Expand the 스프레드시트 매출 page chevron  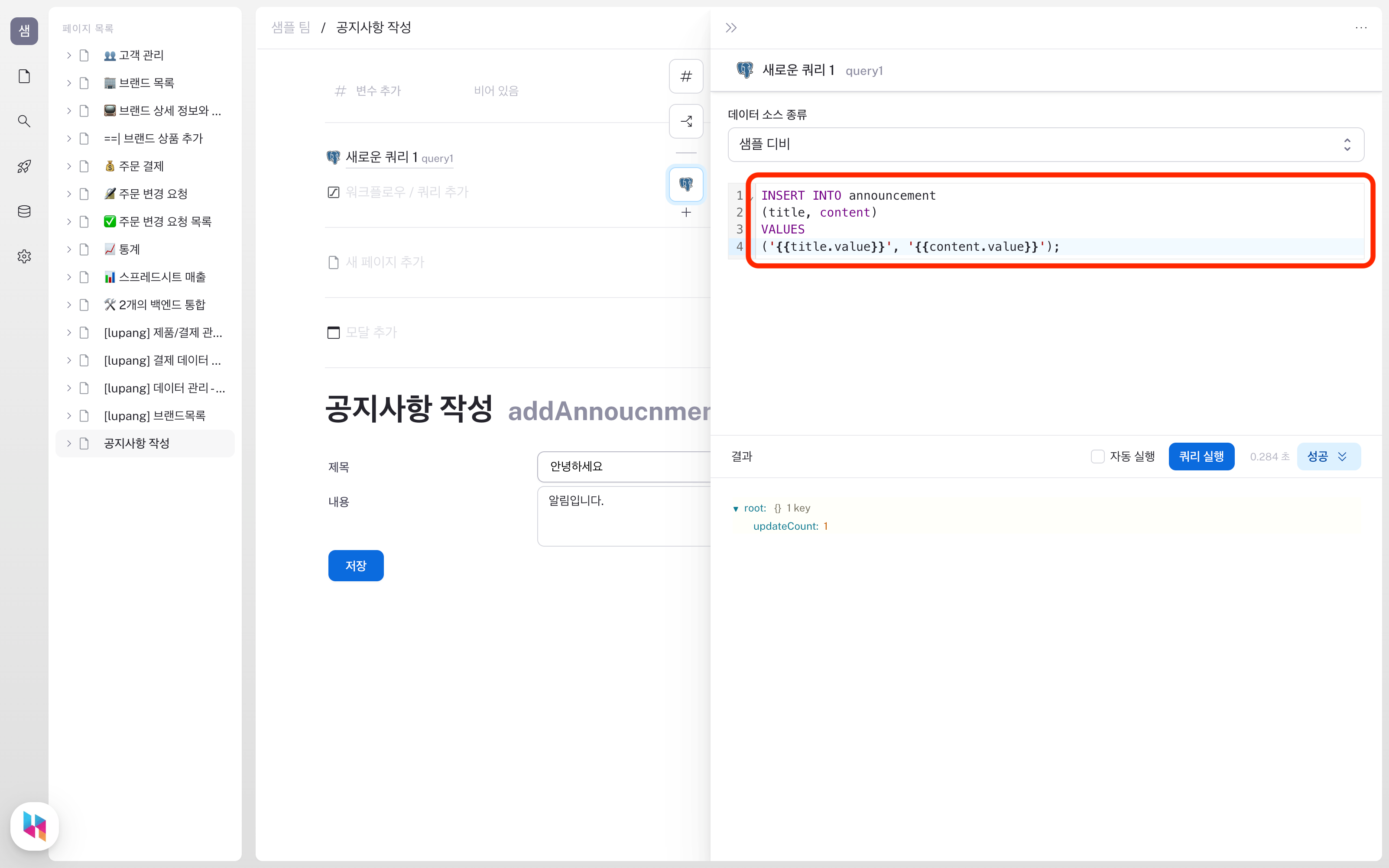pyautogui.click(x=69, y=277)
